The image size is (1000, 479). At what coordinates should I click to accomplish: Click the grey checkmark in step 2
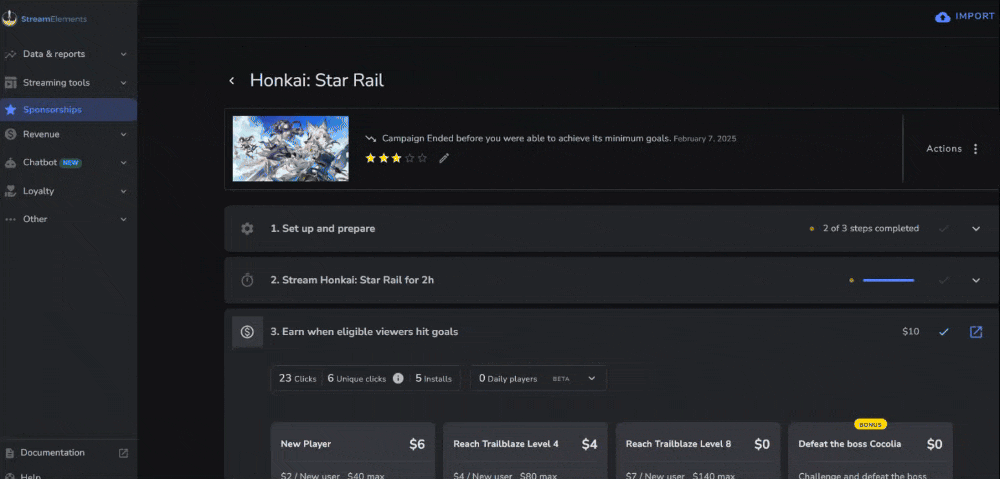click(944, 280)
